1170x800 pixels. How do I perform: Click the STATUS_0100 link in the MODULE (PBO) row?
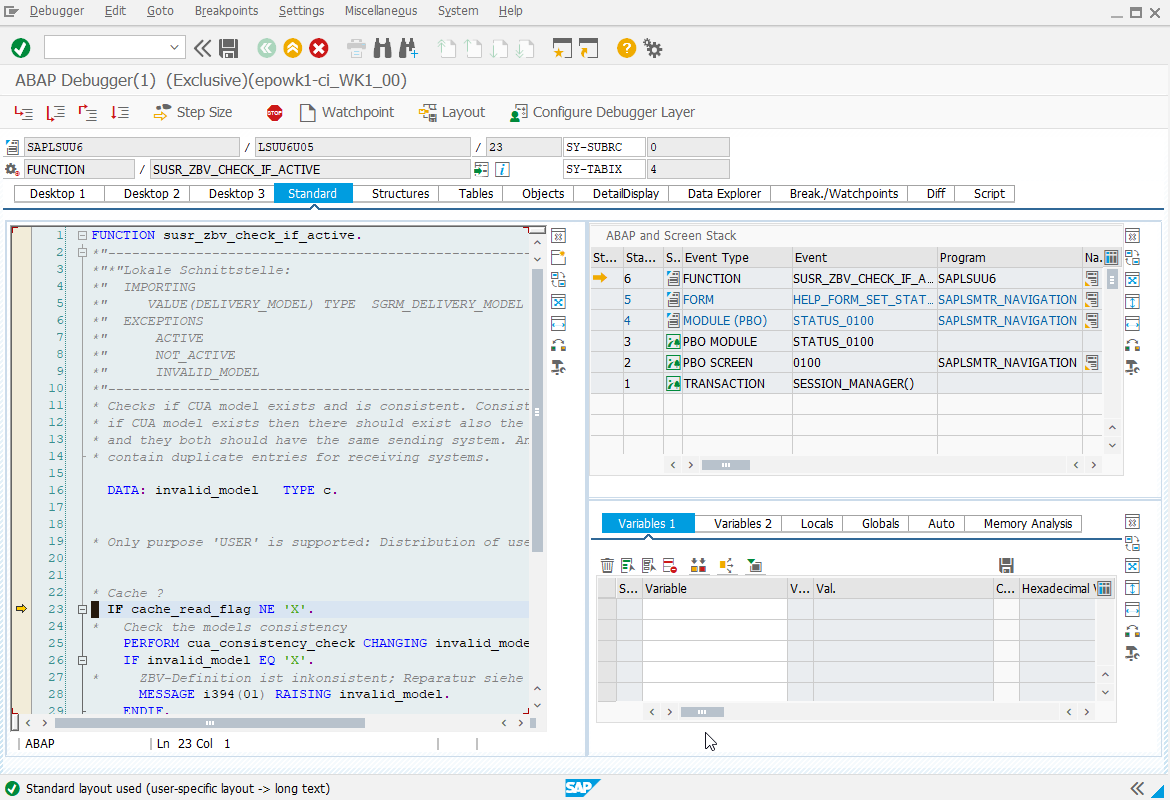833,320
